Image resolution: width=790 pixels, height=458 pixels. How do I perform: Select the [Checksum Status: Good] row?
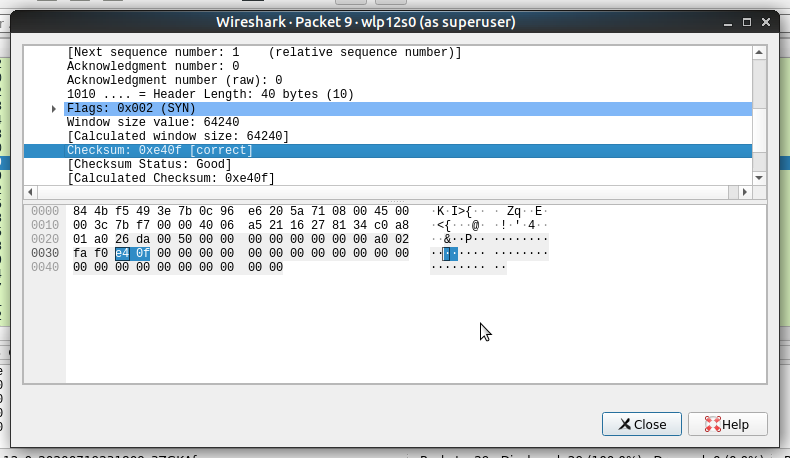388,164
